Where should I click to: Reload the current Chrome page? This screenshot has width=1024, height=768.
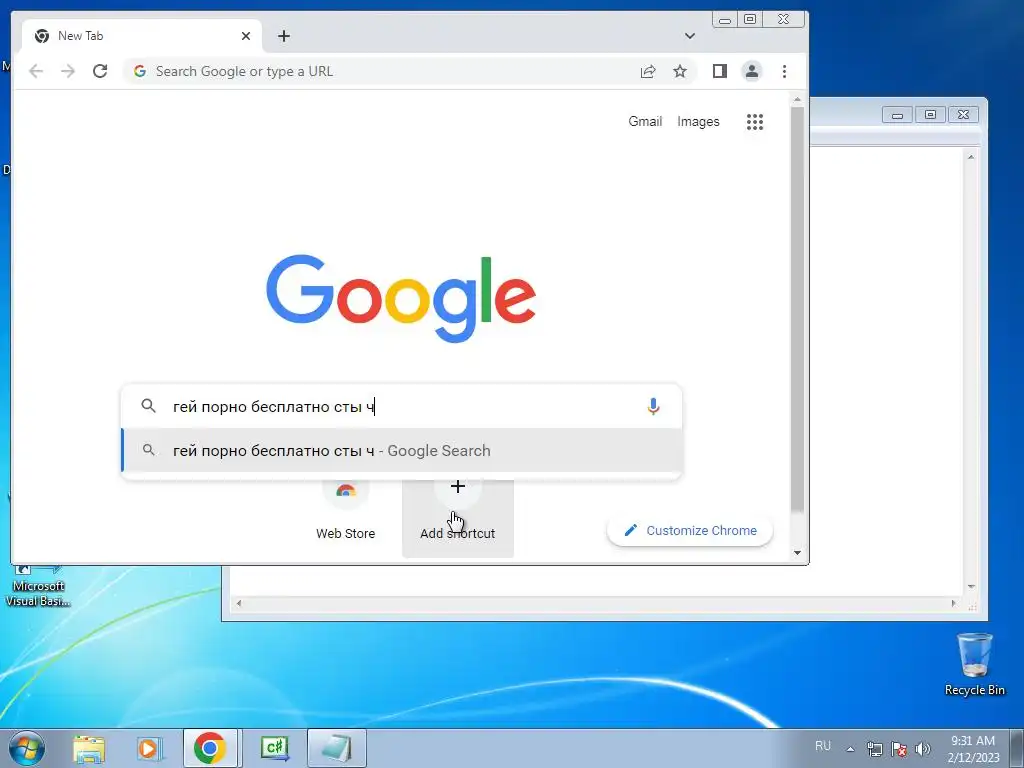[100, 71]
